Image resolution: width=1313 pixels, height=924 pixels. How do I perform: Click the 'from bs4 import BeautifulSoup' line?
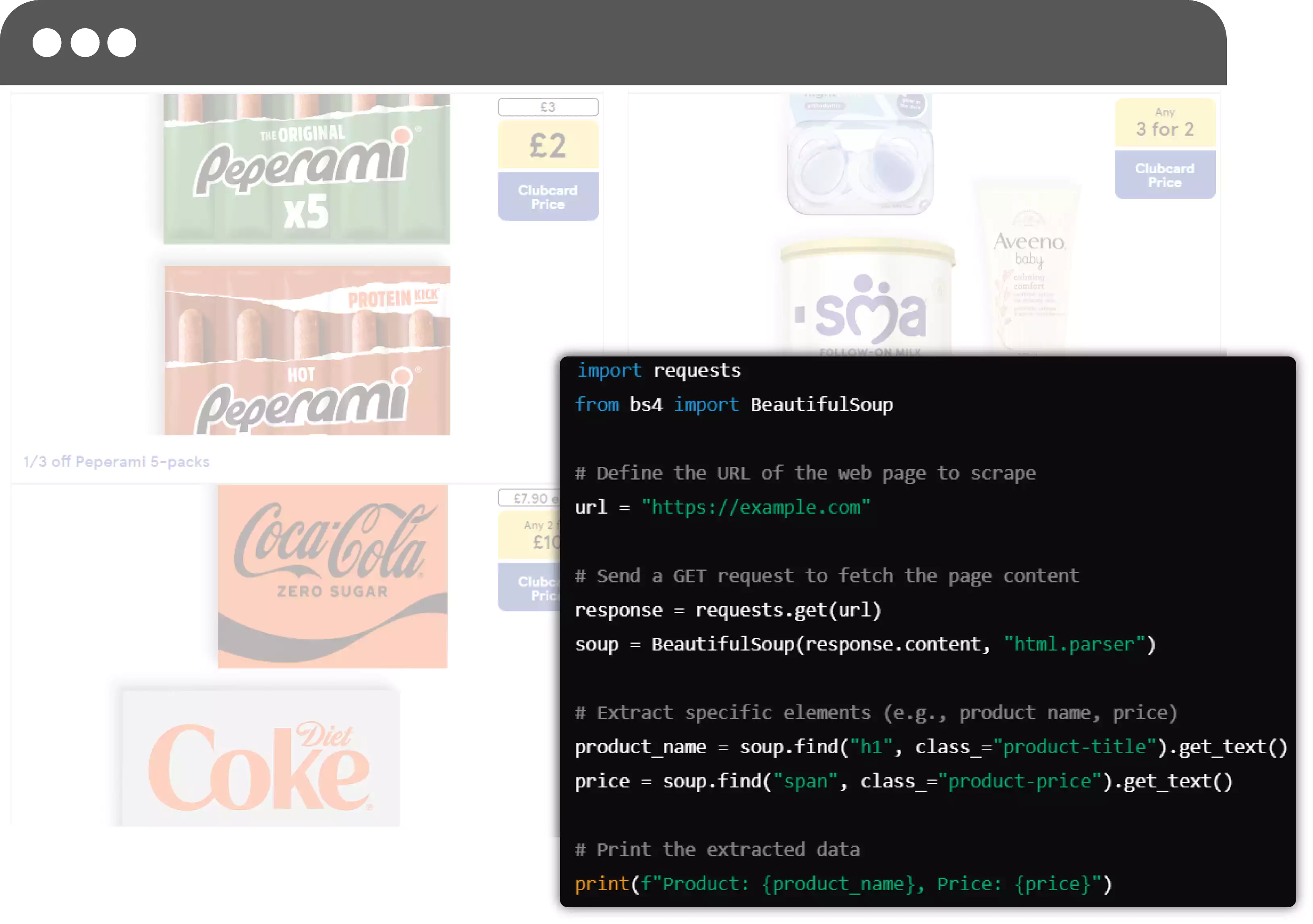pos(734,405)
